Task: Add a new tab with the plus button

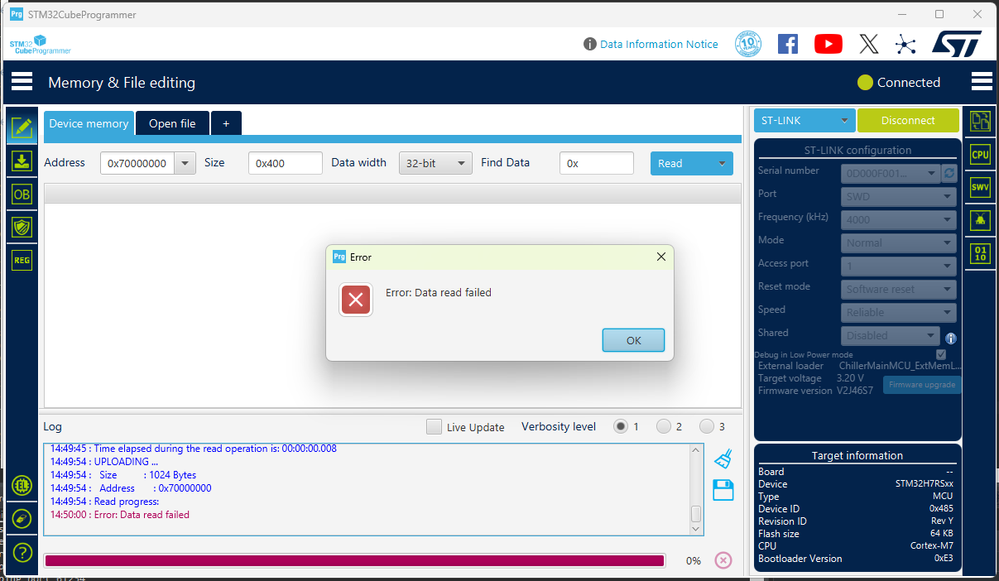Action: [226, 124]
